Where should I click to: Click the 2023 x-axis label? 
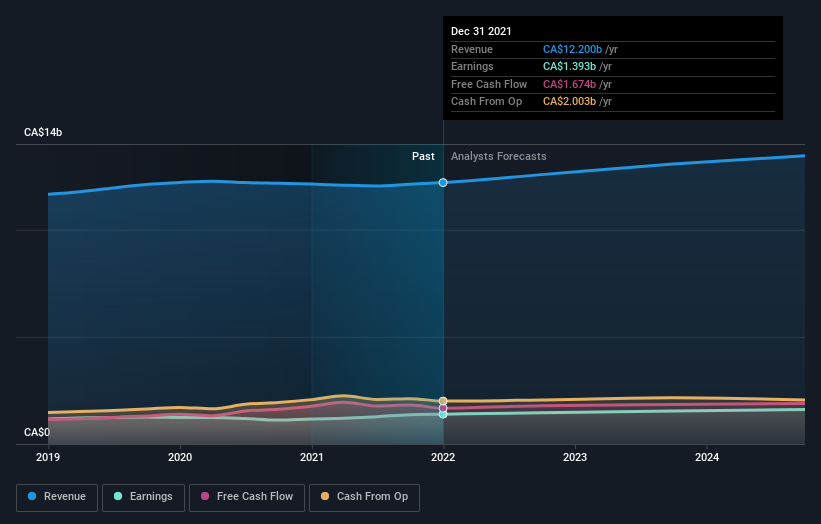pos(575,457)
